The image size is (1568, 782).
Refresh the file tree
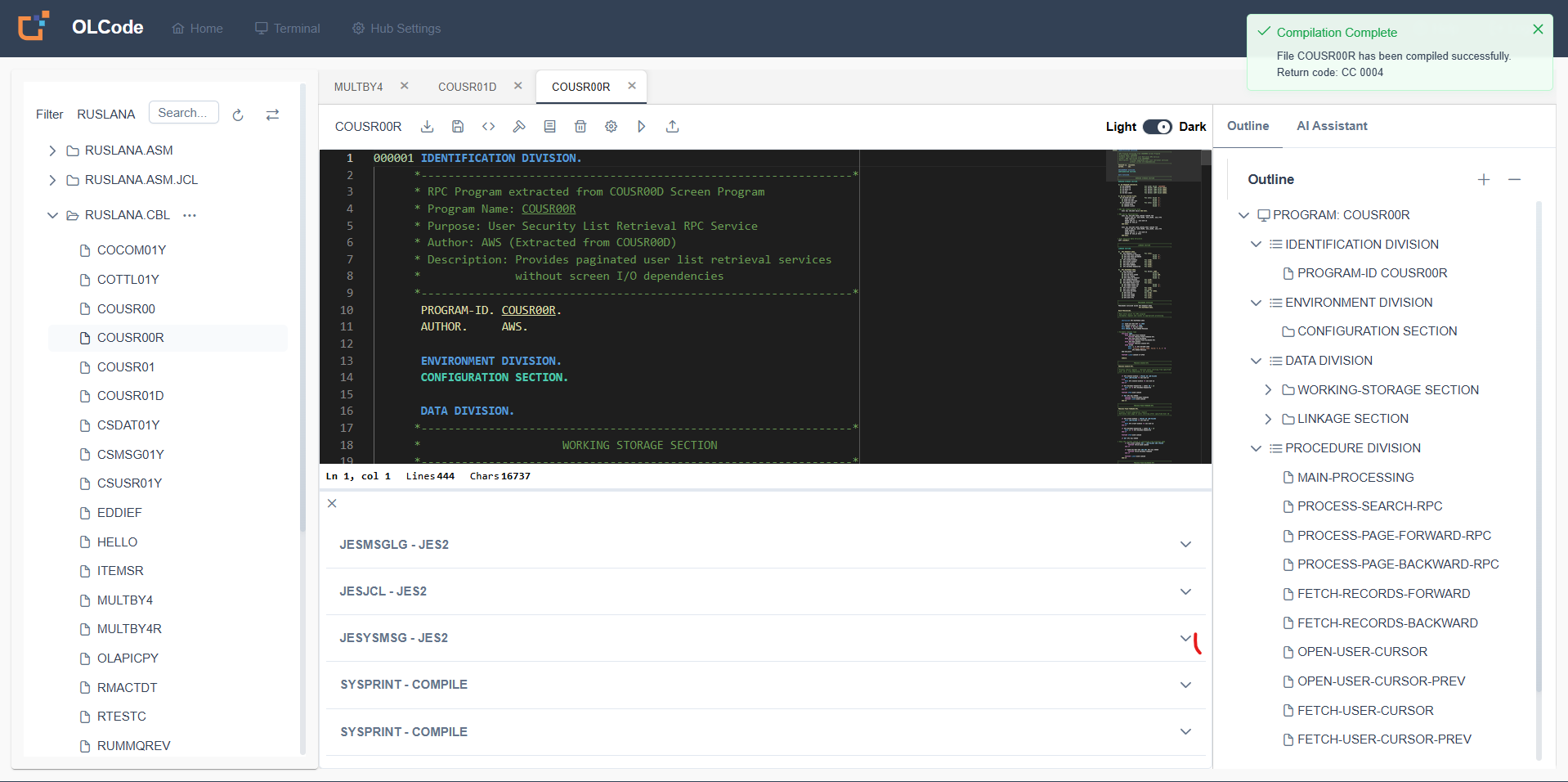pos(238,115)
